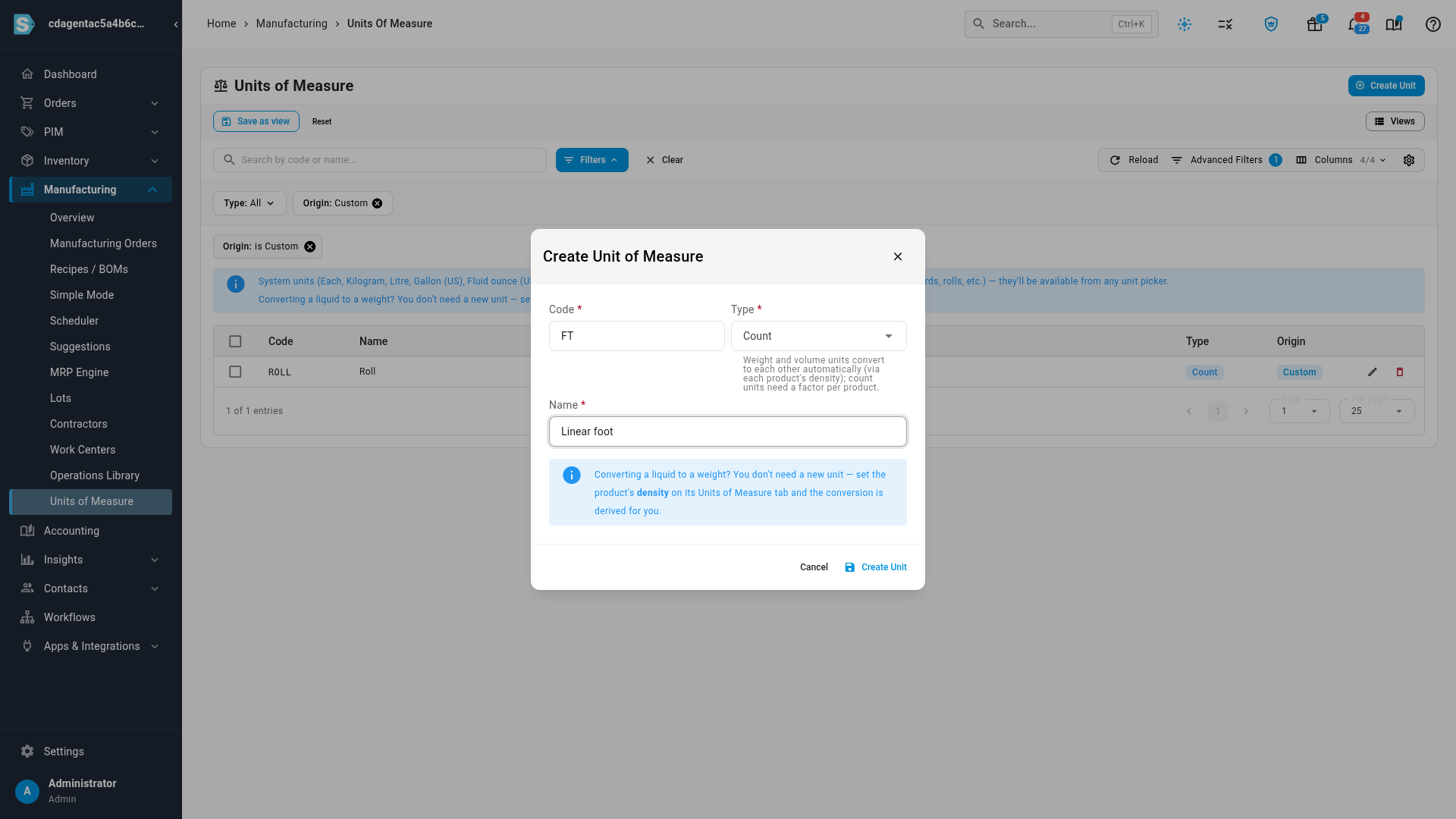Open the Type dropdown showing Count
1456x819 pixels.
(819, 336)
